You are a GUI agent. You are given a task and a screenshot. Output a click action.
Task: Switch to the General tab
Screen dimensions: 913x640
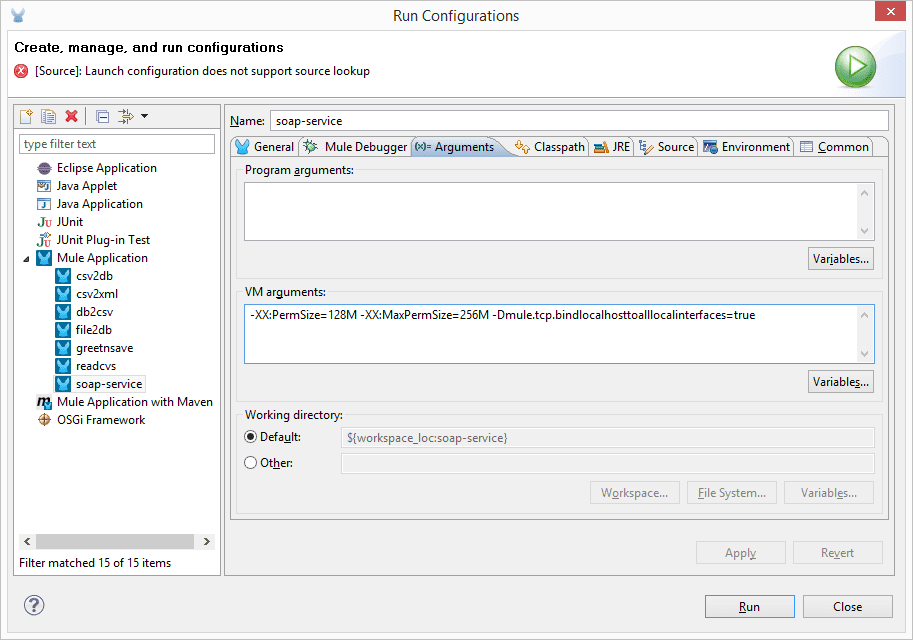[266, 147]
